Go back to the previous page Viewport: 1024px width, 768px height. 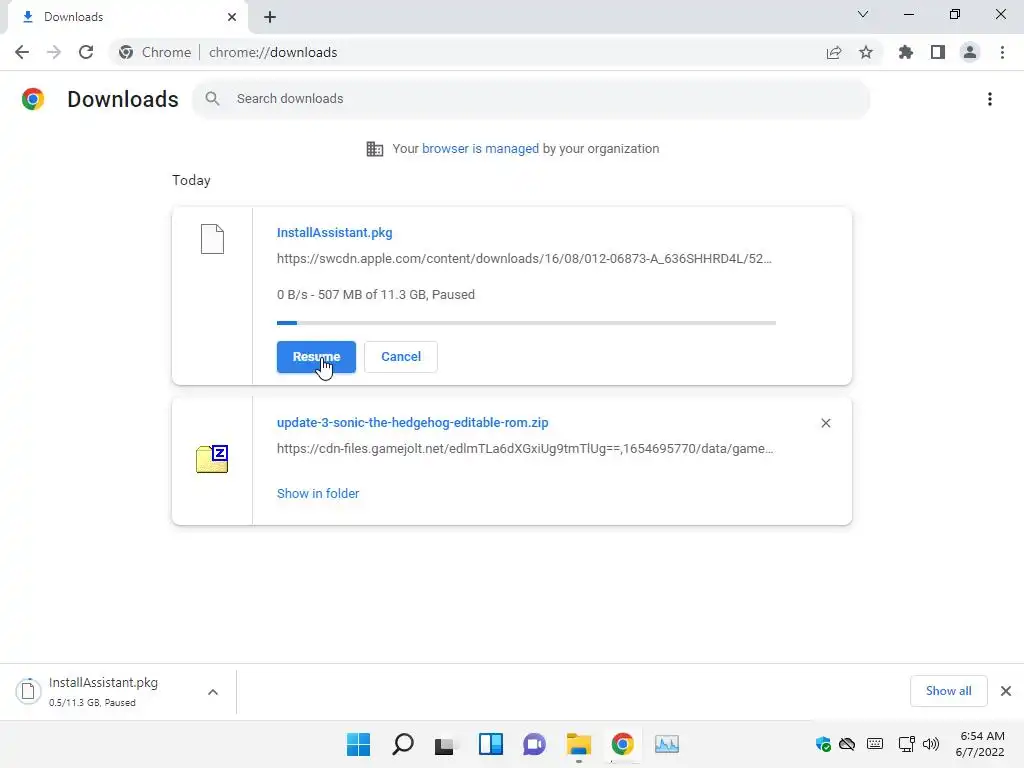coord(22,52)
